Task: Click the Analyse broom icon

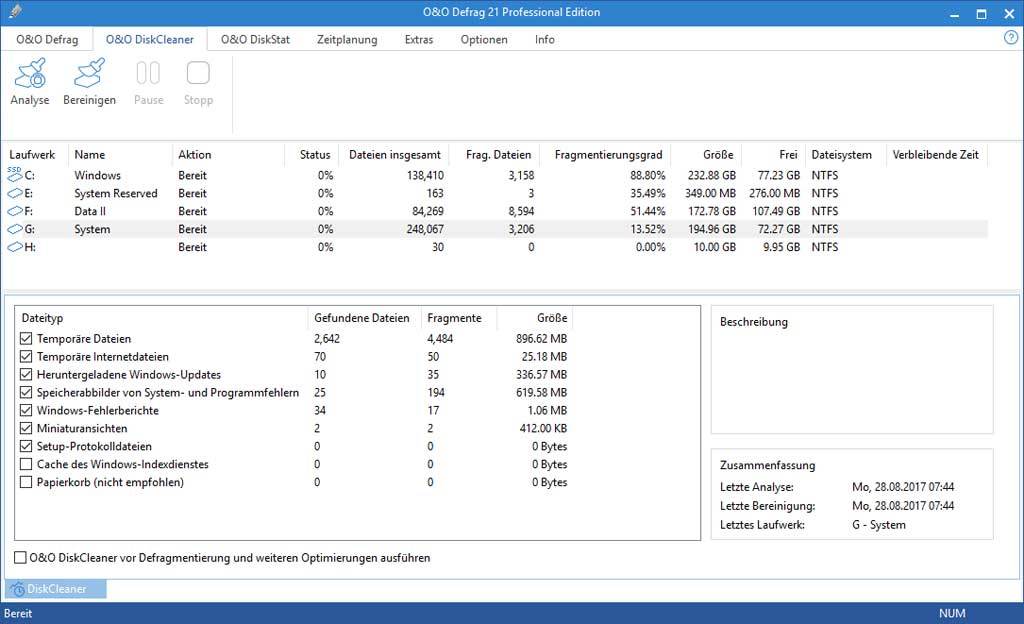Action: pos(30,73)
